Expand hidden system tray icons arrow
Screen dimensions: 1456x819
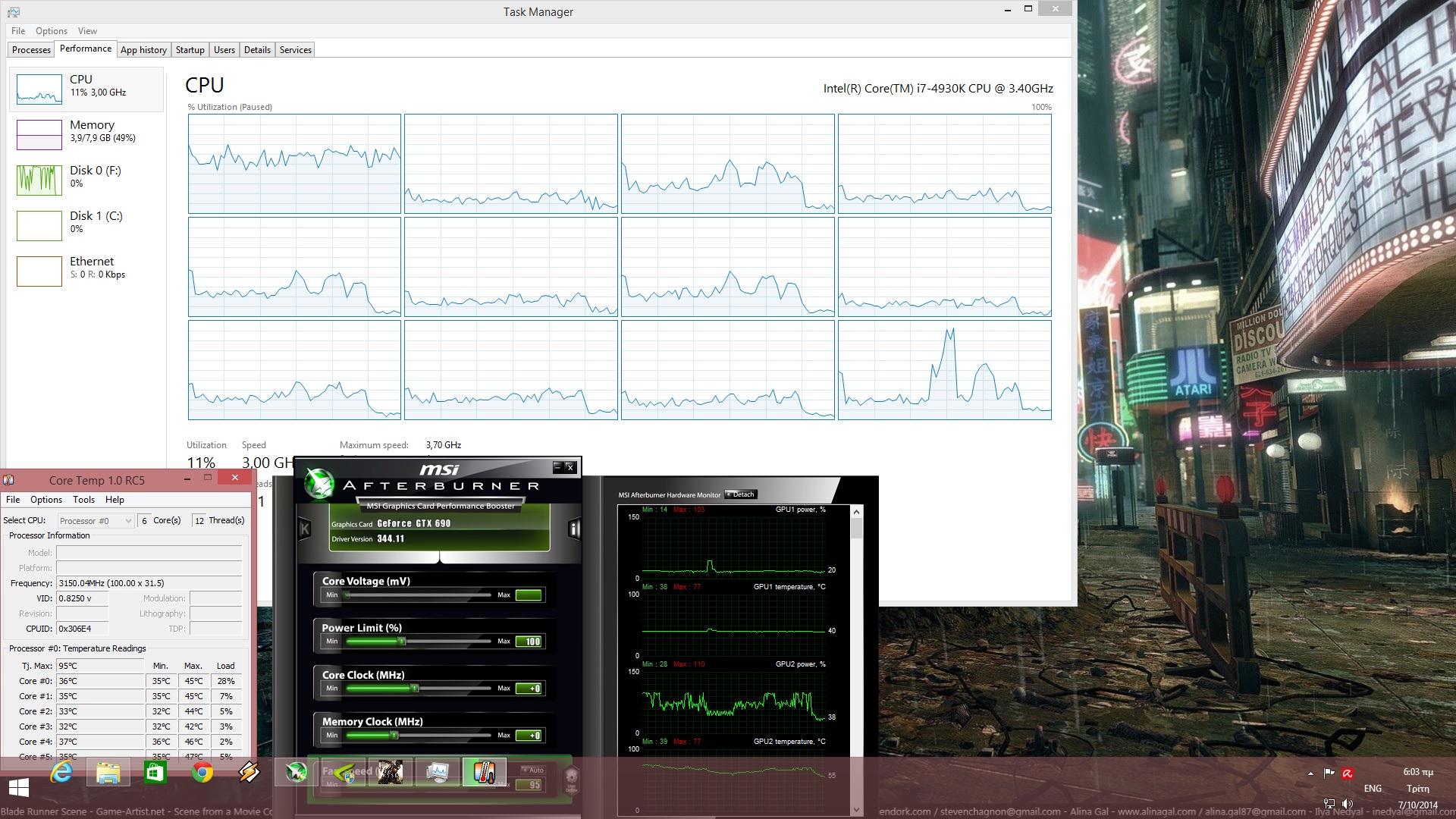[x=1310, y=773]
